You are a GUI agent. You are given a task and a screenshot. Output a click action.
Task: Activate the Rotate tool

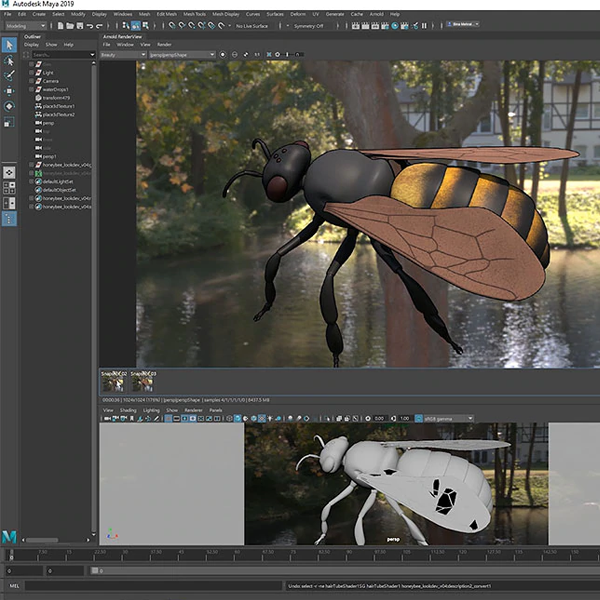point(9,105)
